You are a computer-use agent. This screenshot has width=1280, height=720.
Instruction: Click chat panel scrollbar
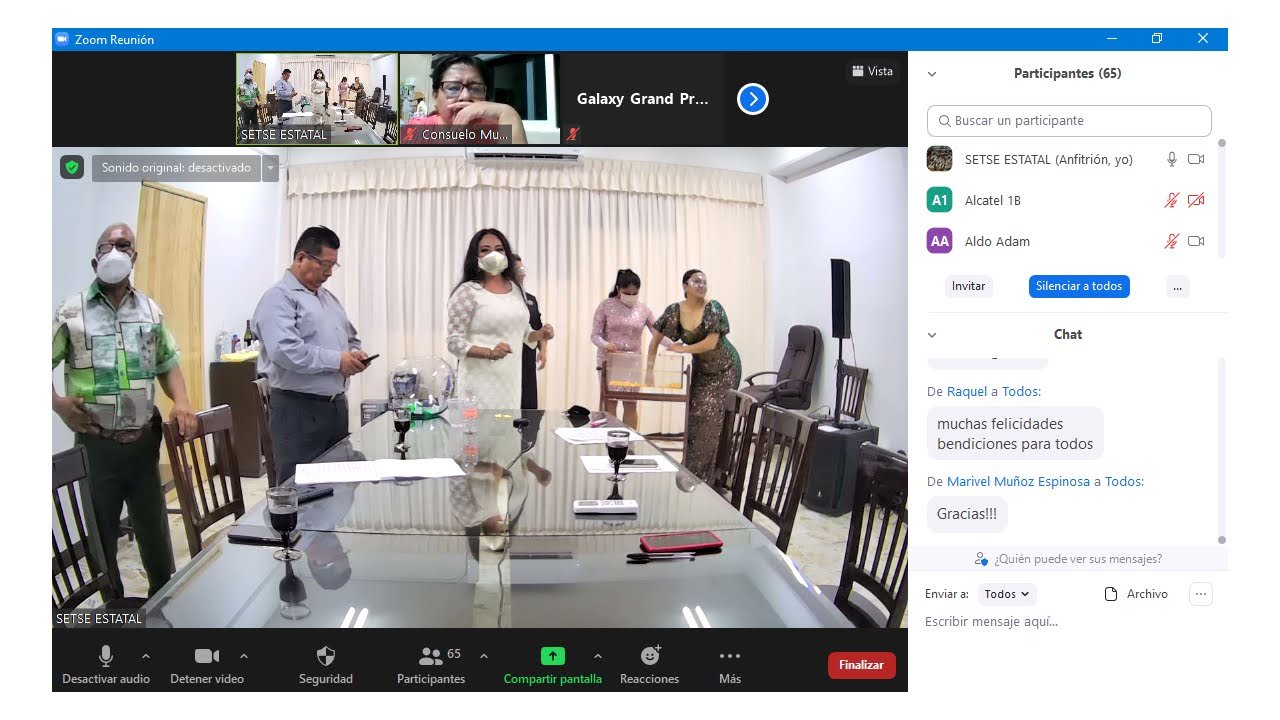pos(1221,450)
